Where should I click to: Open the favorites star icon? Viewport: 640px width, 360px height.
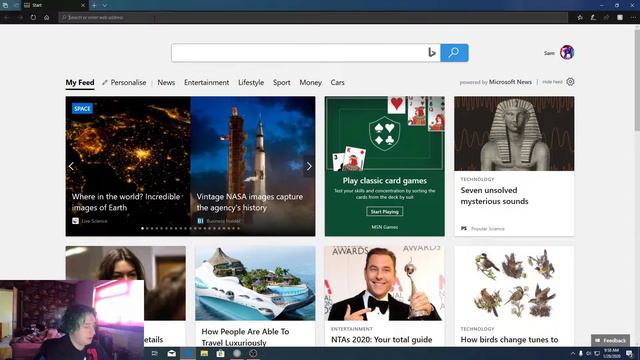[x=580, y=18]
